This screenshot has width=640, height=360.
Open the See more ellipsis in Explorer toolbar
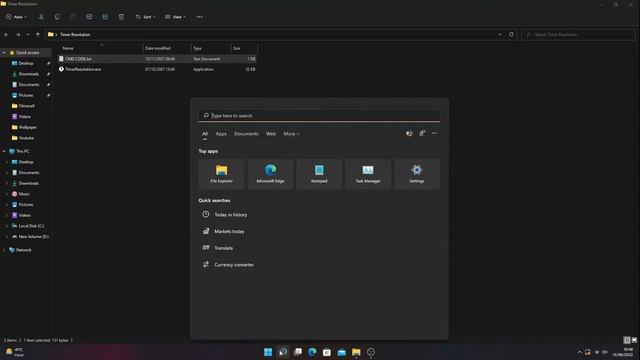point(200,17)
